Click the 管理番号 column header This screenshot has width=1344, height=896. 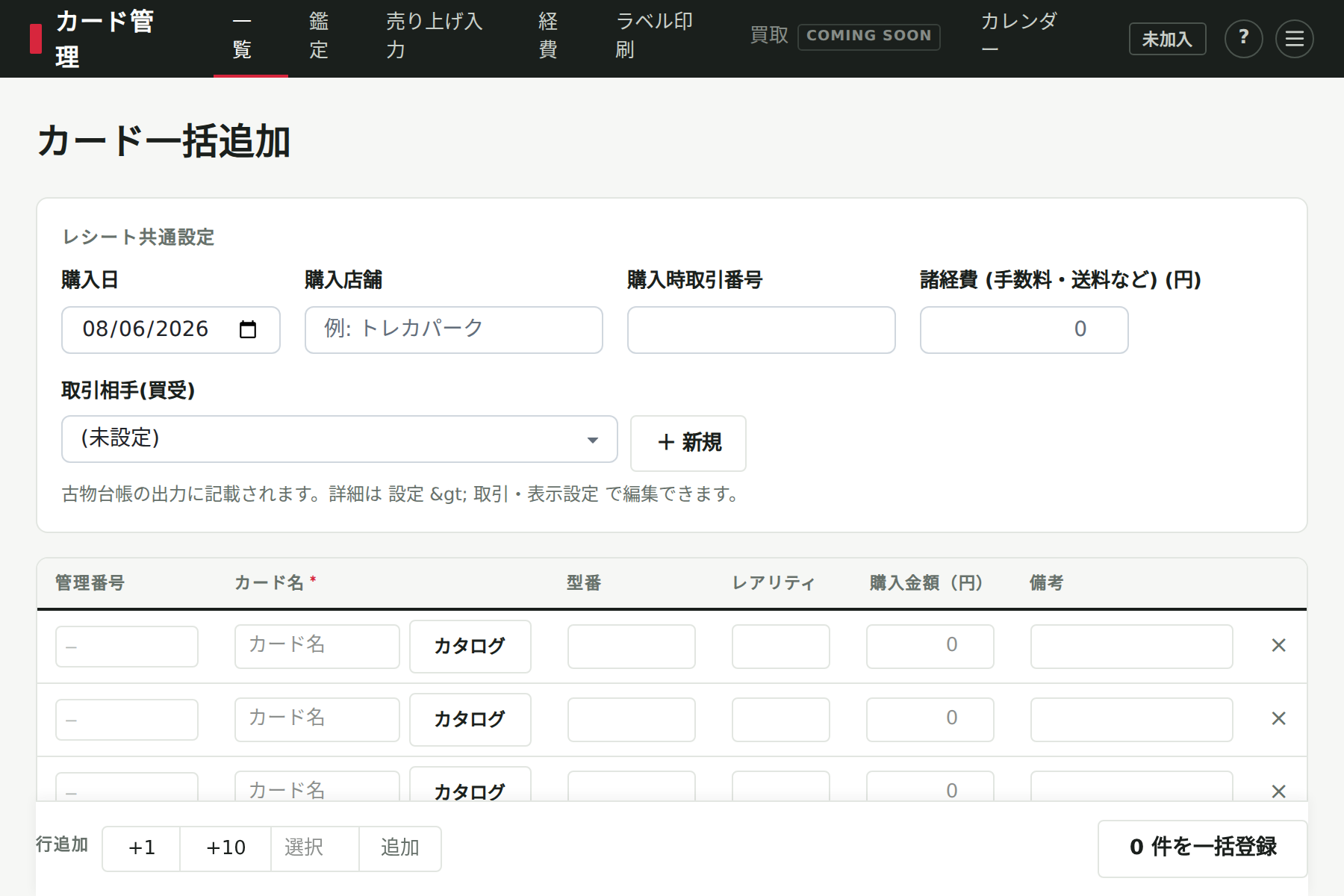(x=90, y=583)
